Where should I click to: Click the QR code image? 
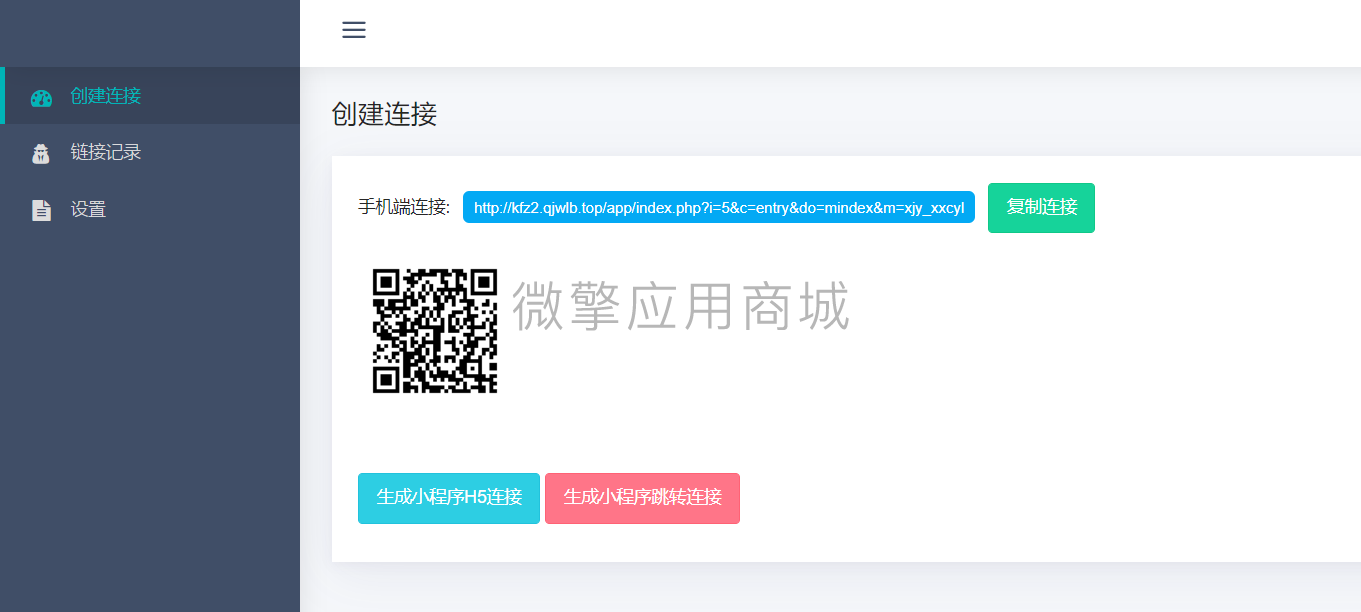435,331
